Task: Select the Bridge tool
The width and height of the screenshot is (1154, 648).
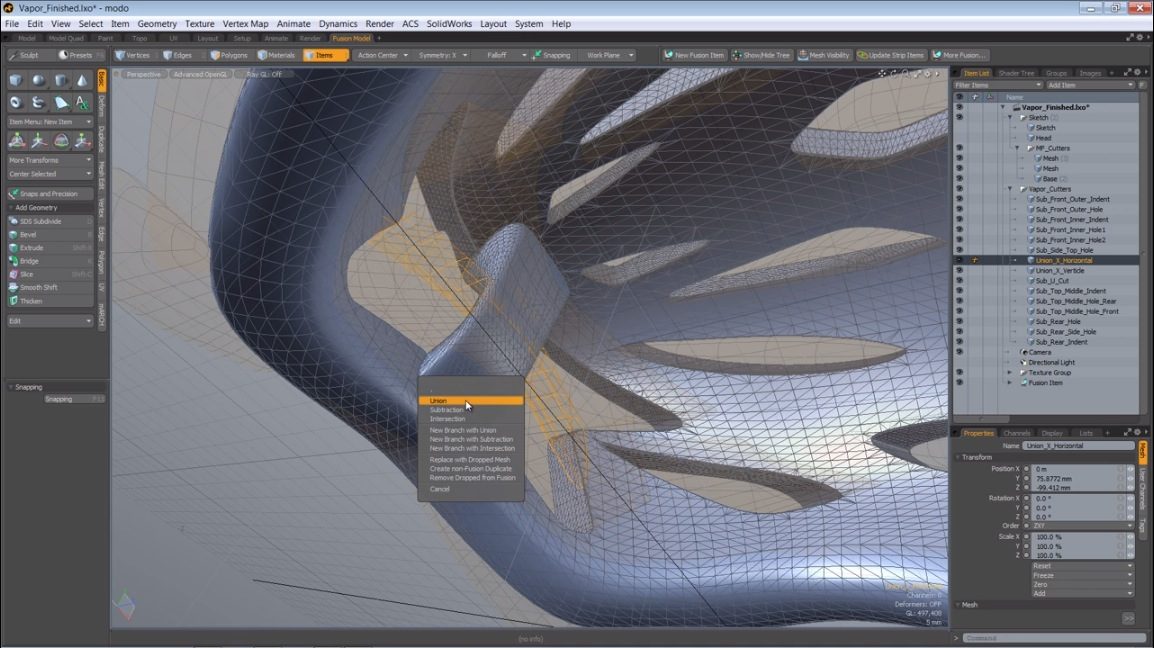Action: click(x=40, y=260)
